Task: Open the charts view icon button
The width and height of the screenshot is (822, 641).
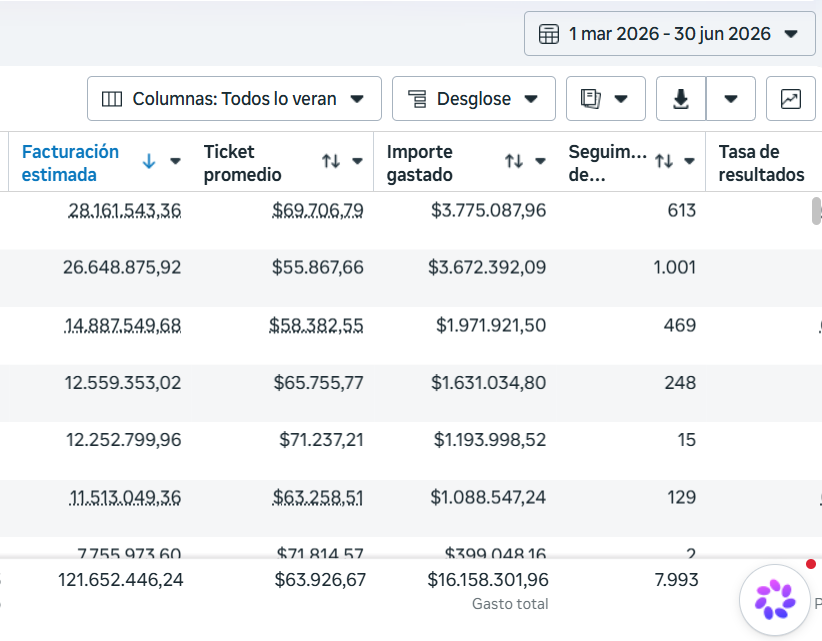Action: tap(791, 99)
